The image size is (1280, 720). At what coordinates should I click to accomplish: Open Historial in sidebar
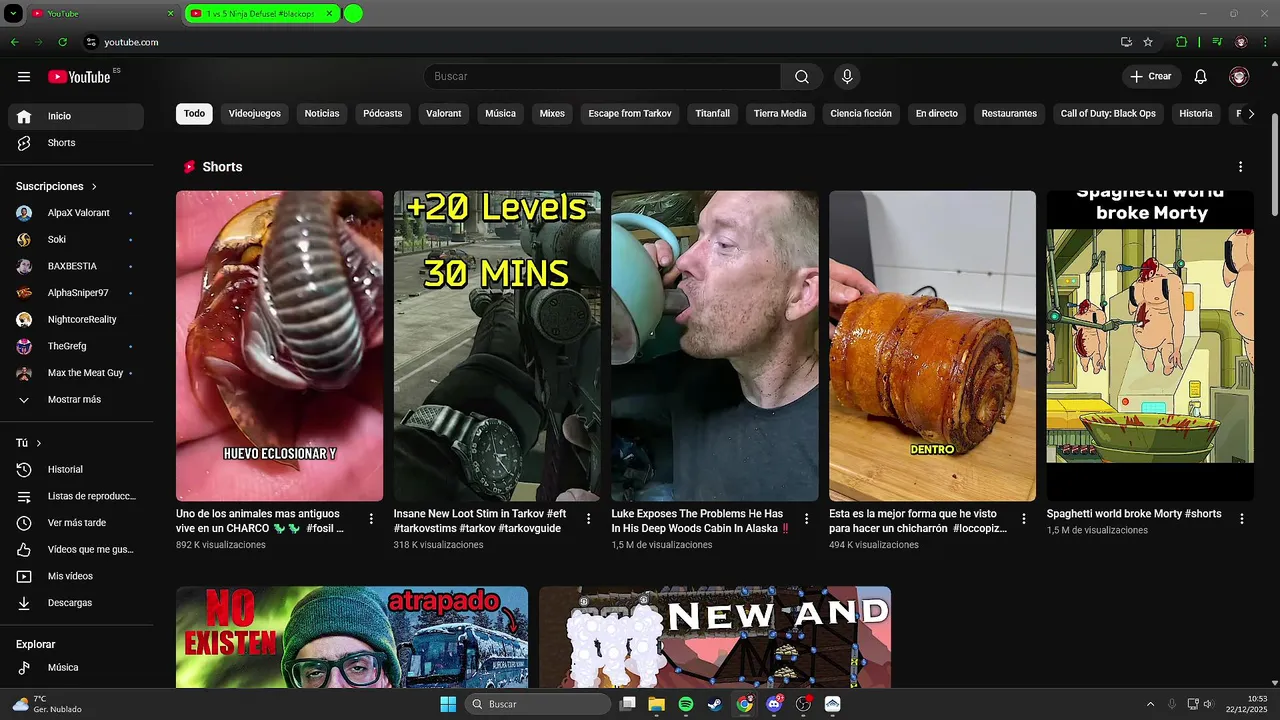[76, 470]
